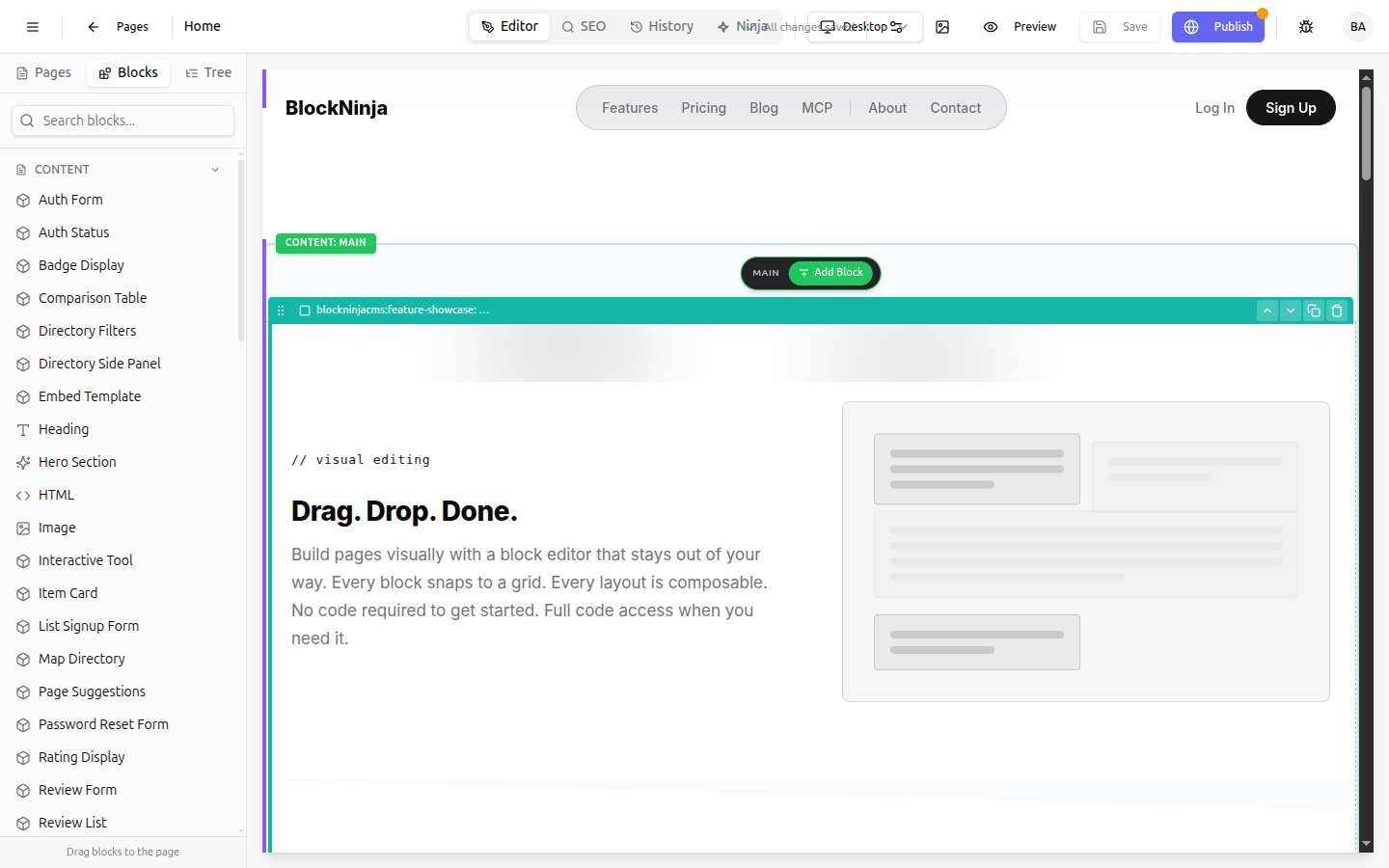Image resolution: width=1389 pixels, height=868 pixels.
Task: Click the Home page title
Action: (203, 27)
